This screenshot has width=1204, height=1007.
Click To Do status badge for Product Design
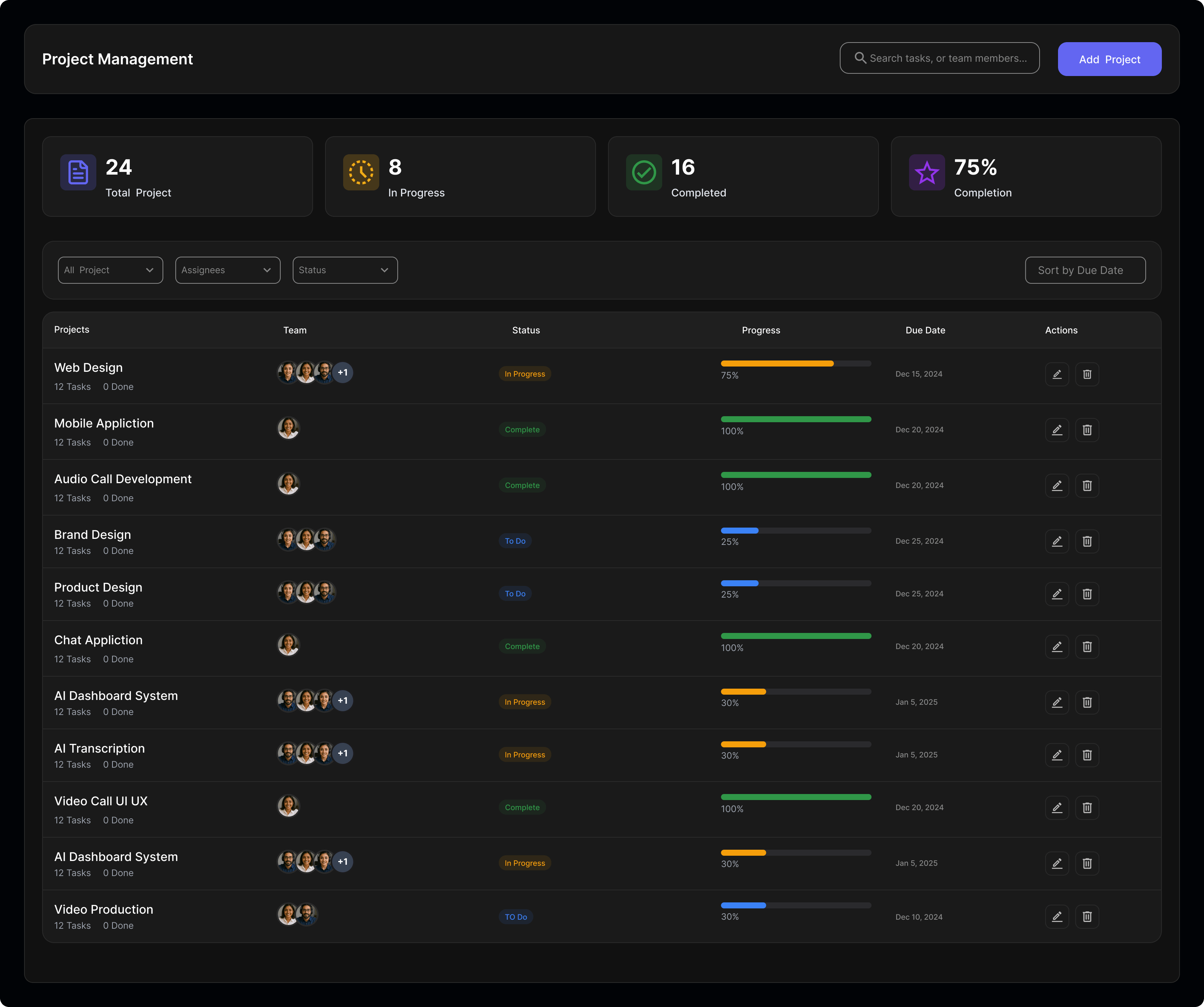point(515,593)
